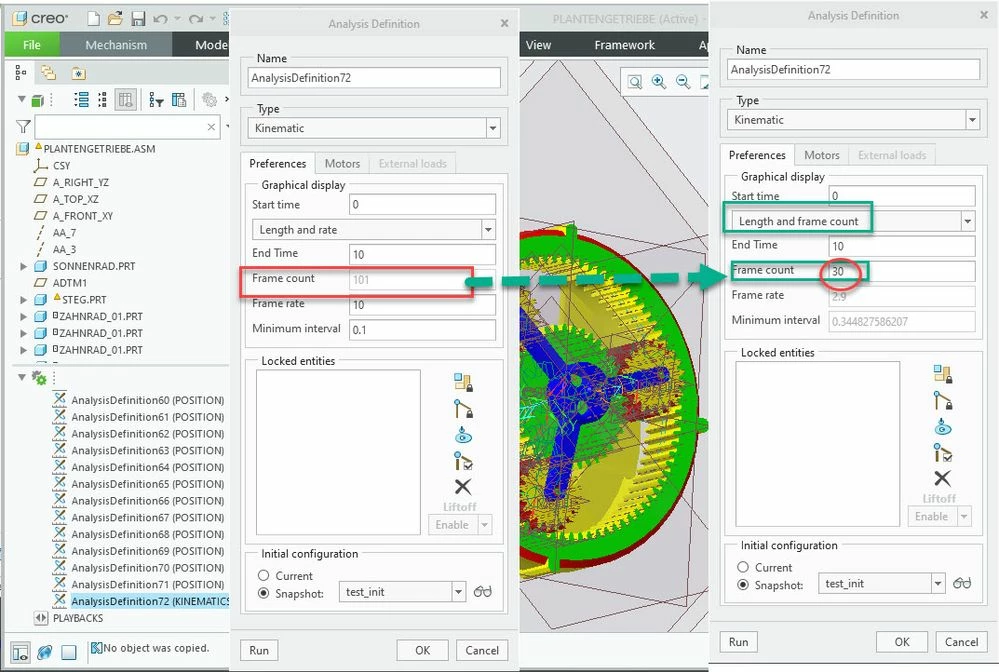Image resolution: width=999 pixels, height=672 pixels.
Task: Open the Kinematic type dropdown in the Length and rate dialog
Action: (493, 128)
